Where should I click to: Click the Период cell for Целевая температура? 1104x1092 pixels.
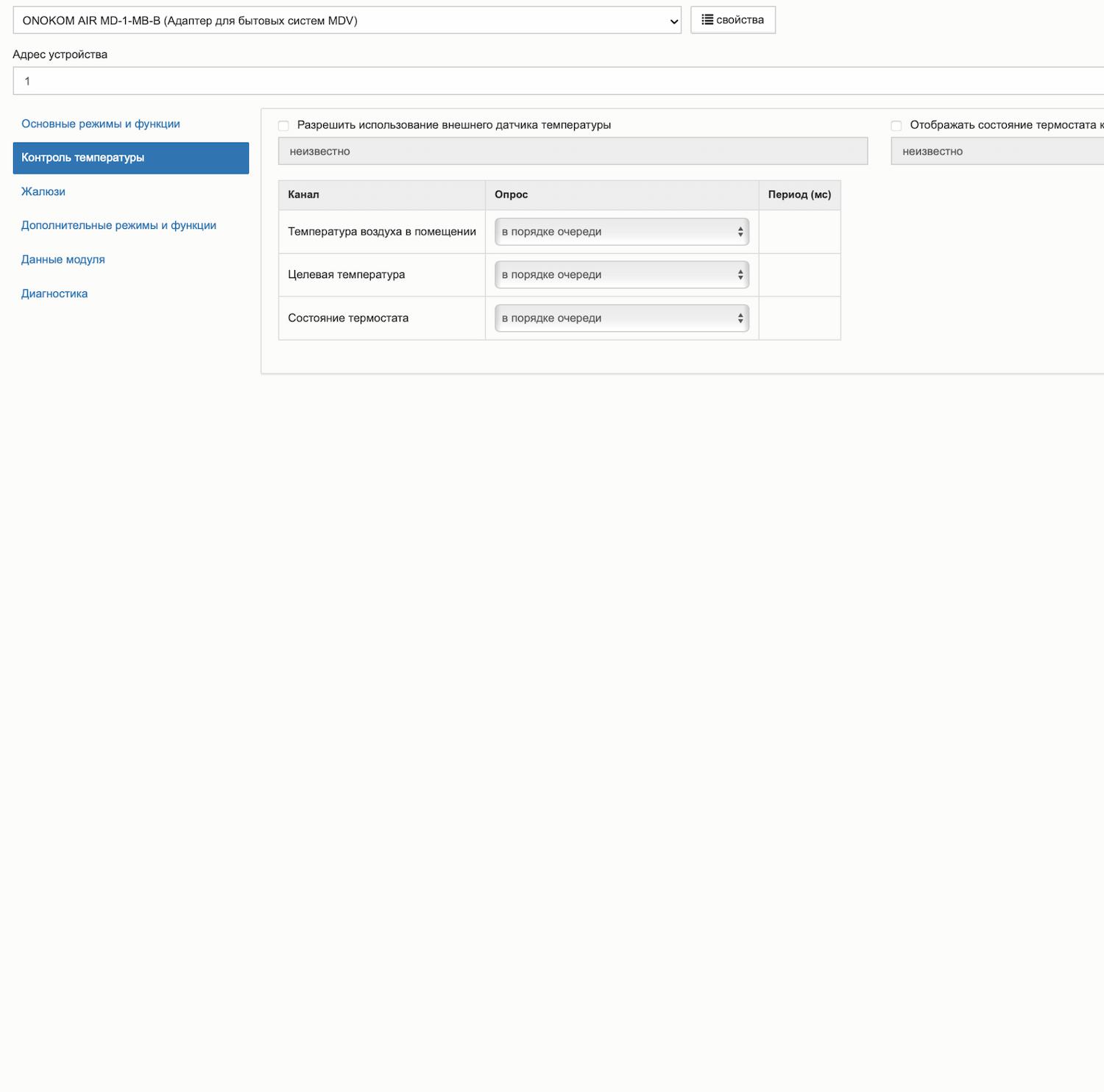click(799, 274)
